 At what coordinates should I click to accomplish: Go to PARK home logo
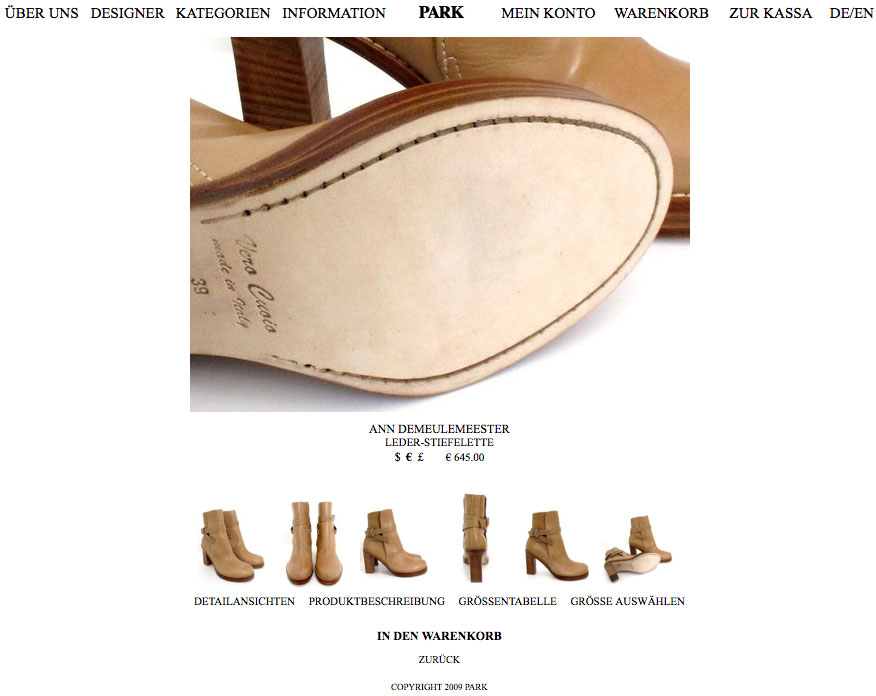click(x=441, y=12)
